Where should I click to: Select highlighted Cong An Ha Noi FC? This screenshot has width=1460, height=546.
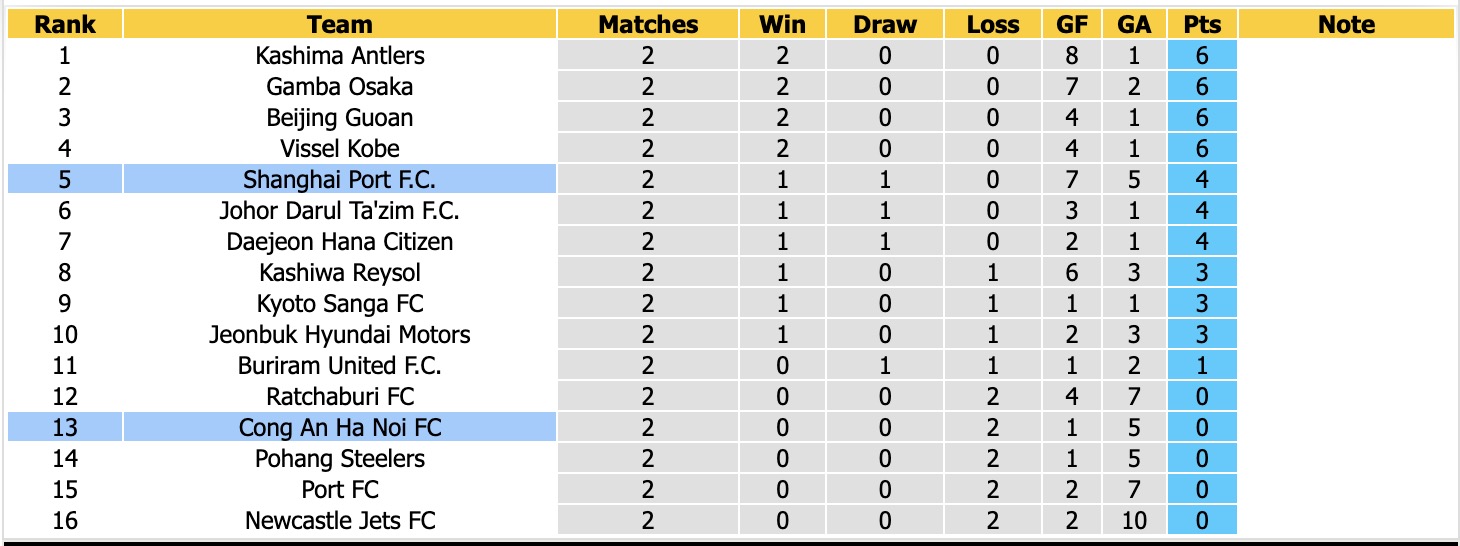tap(340, 428)
